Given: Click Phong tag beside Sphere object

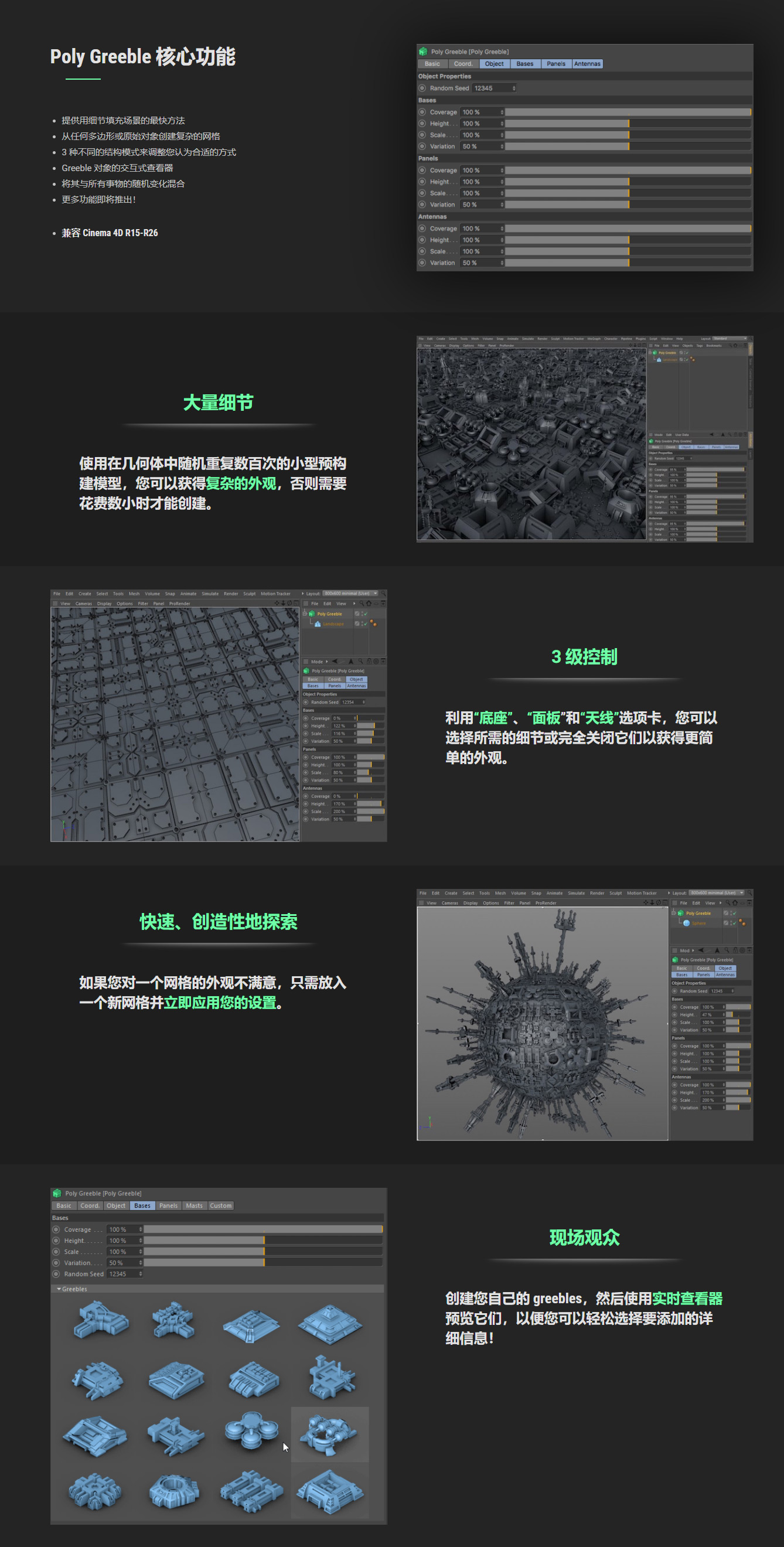Looking at the screenshot, I should point(742,922).
